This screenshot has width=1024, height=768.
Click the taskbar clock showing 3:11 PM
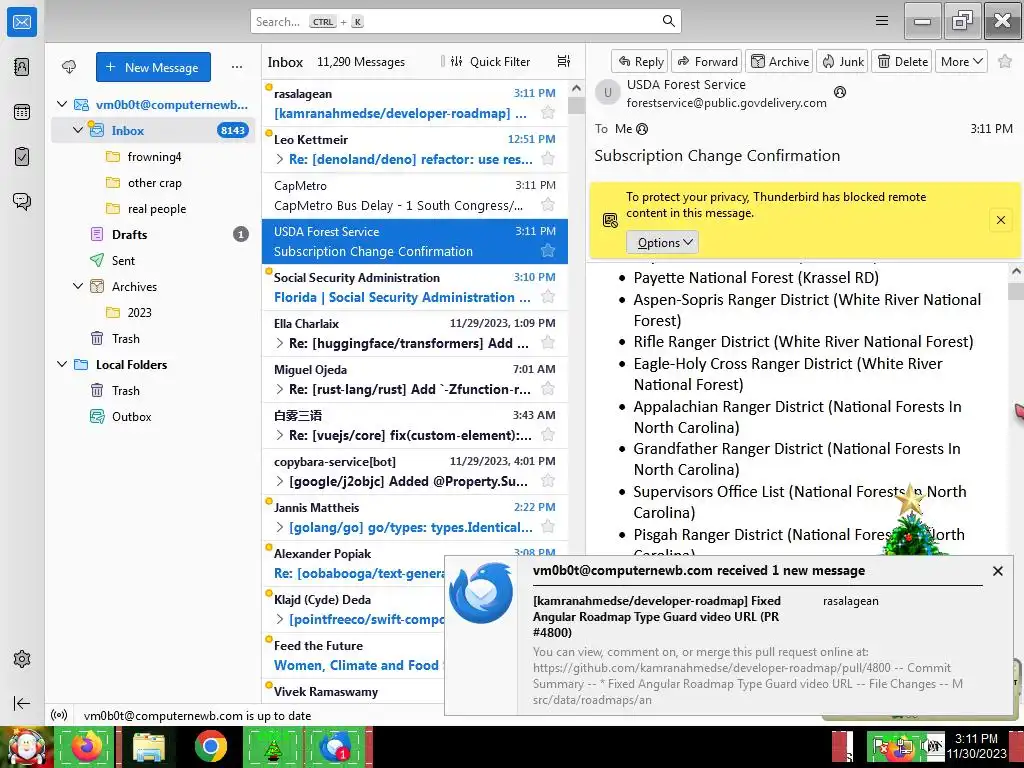click(976, 746)
